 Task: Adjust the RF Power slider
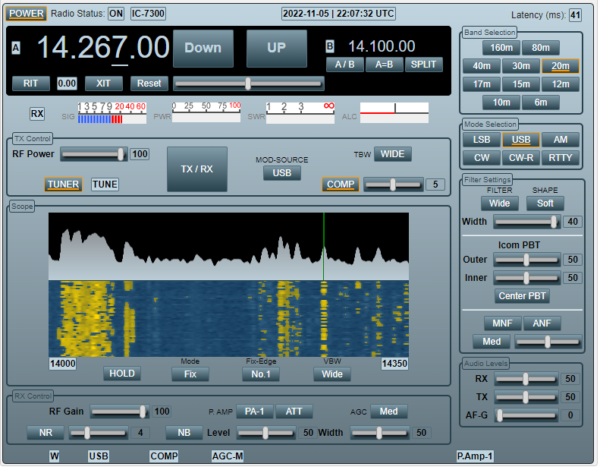click(94, 155)
